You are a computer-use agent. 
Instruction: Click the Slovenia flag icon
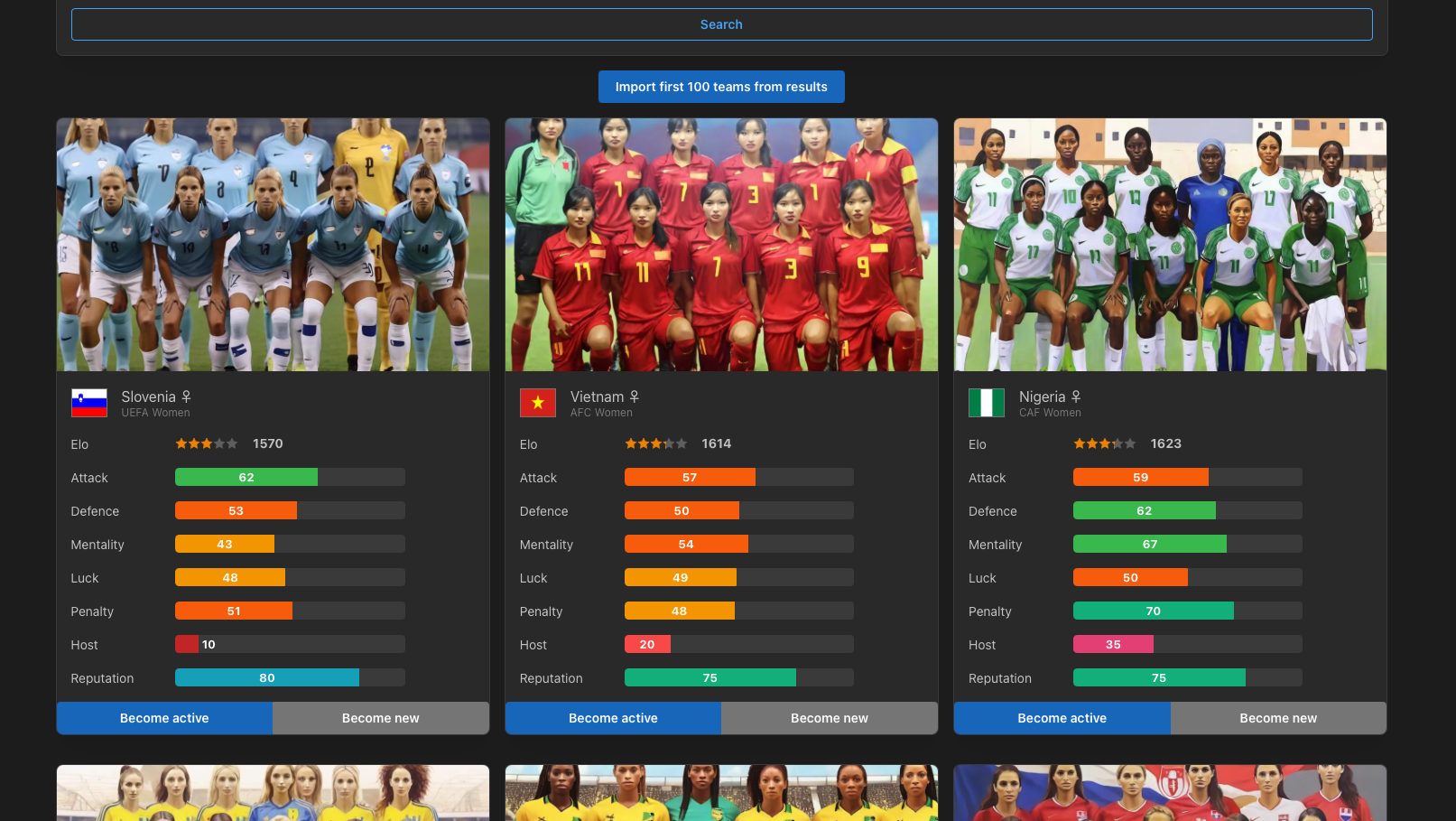(89, 403)
